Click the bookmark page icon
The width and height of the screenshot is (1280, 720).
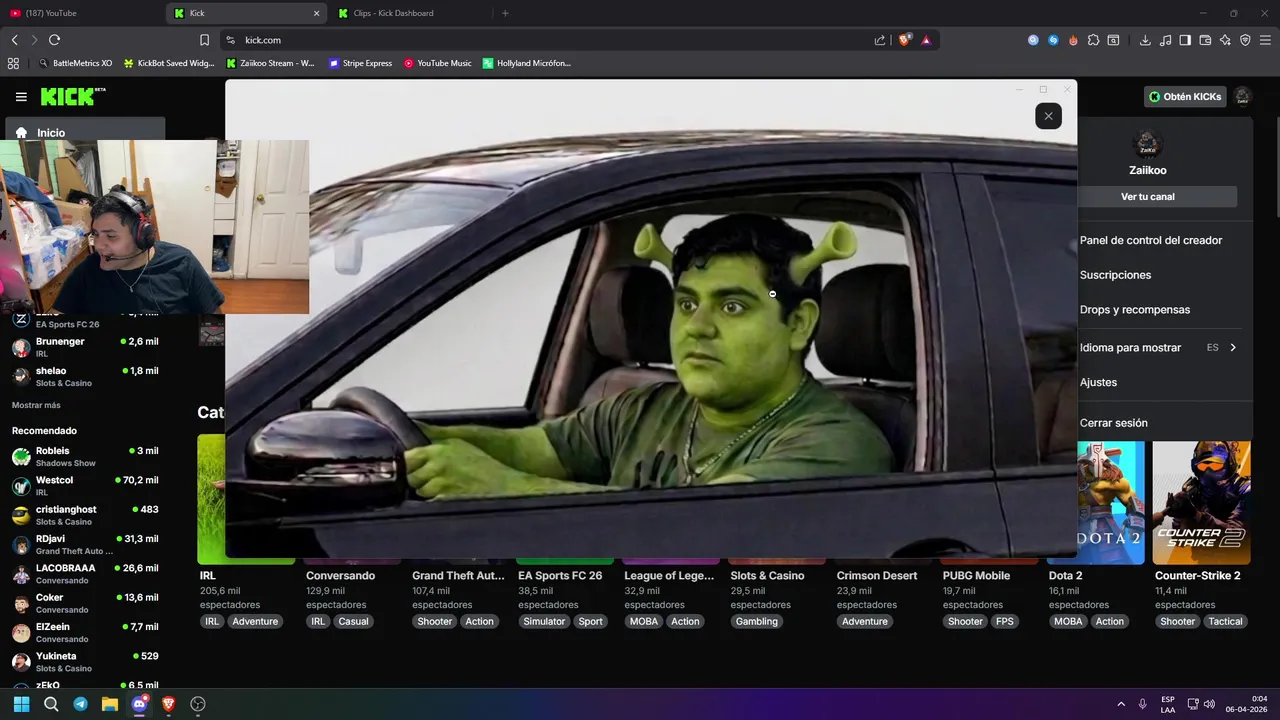204,40
